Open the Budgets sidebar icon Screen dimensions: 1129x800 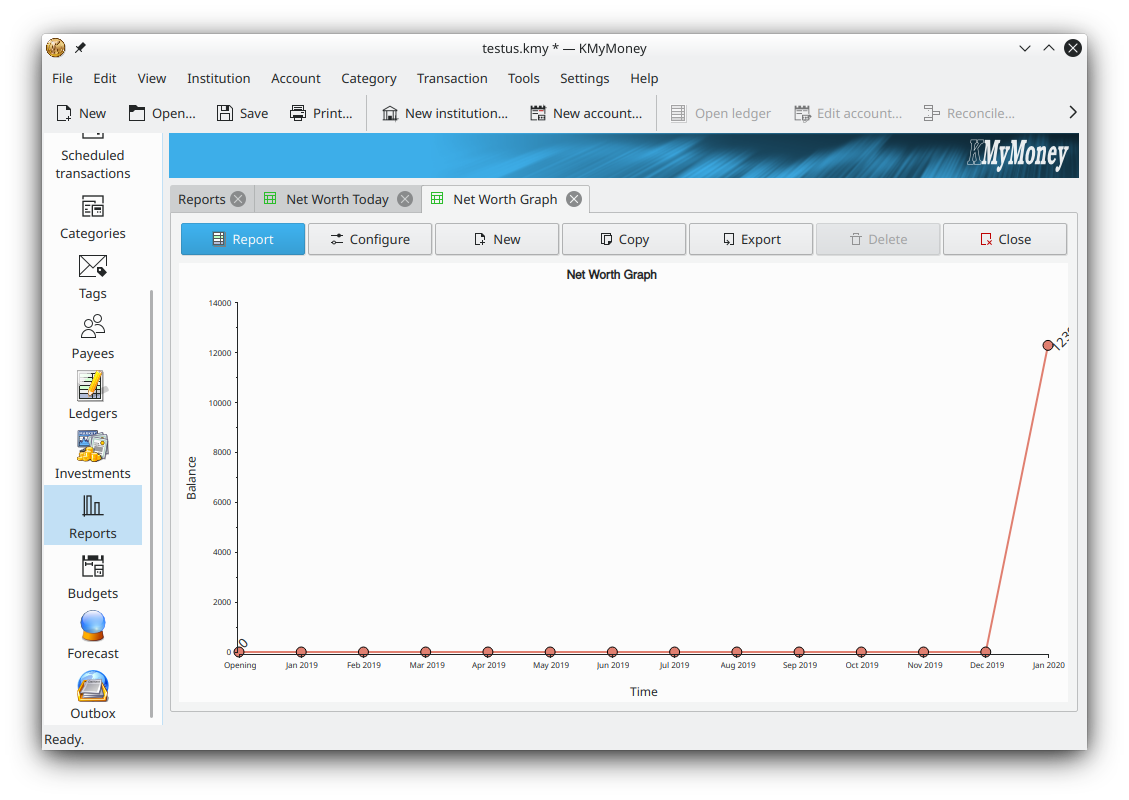92,575
